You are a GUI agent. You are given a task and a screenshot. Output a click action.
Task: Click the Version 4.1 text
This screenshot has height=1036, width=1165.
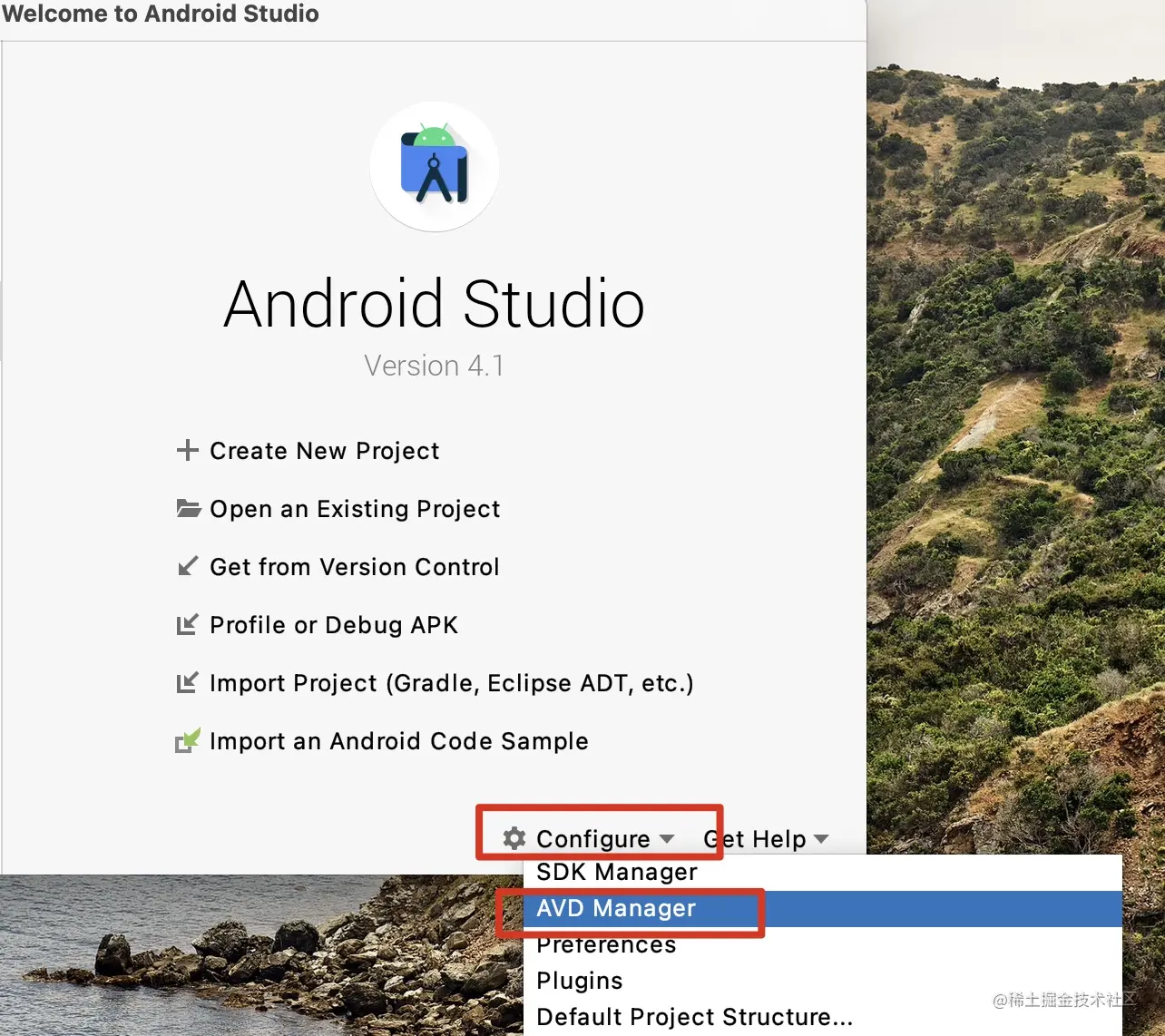434,366
